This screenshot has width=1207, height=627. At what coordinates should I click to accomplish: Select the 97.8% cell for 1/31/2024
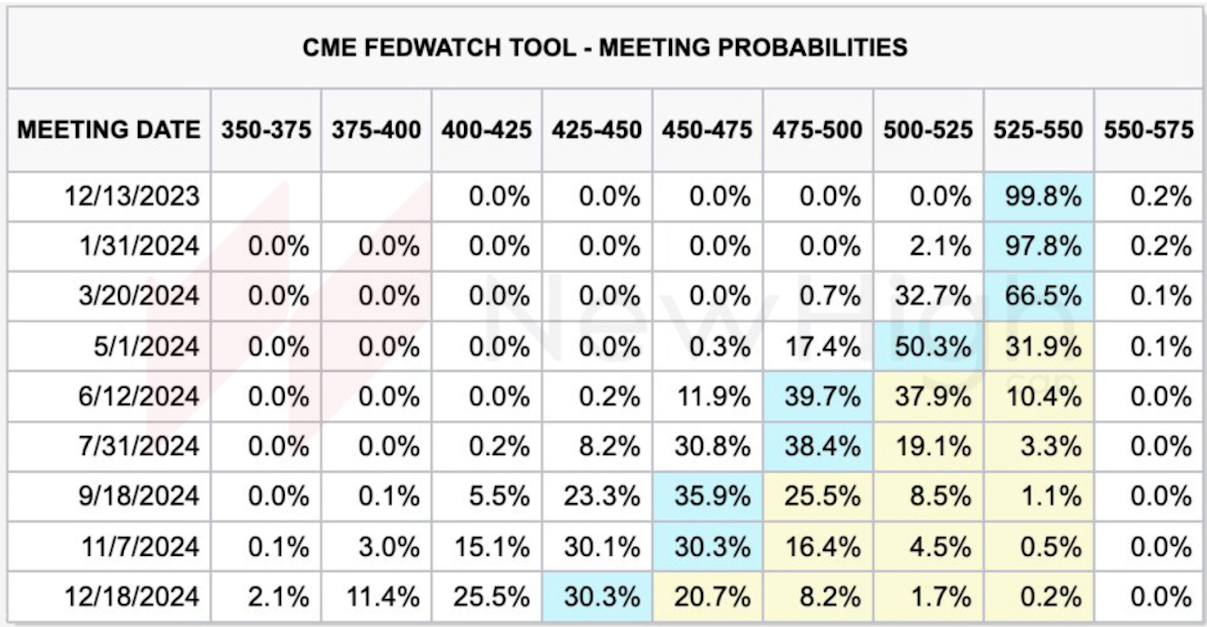click(1039, 246)
